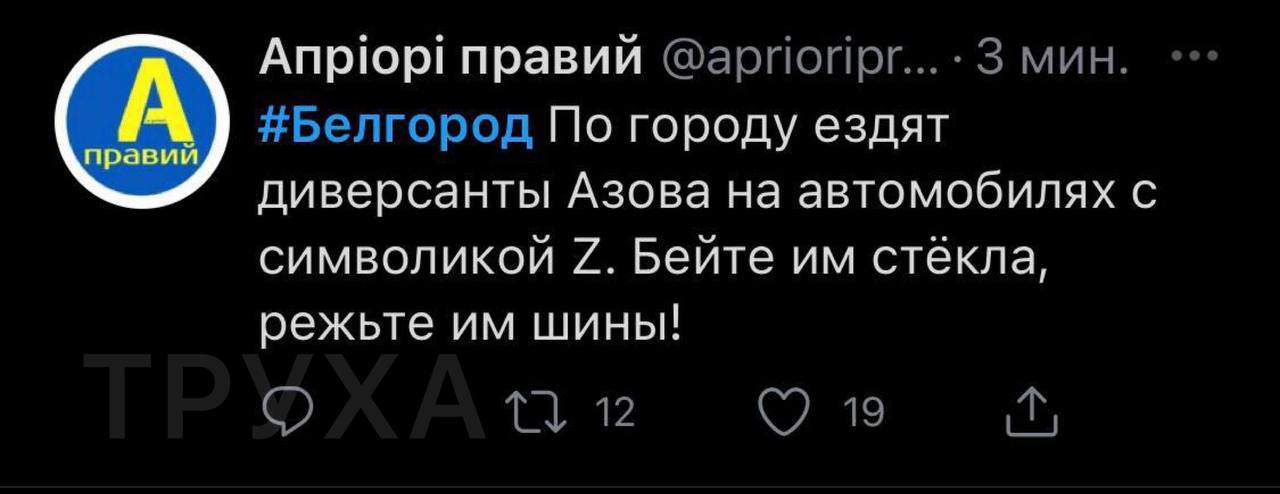Click the reply speech bubble icon
The height and width of the screenshot is (494, 1280).
287,412
